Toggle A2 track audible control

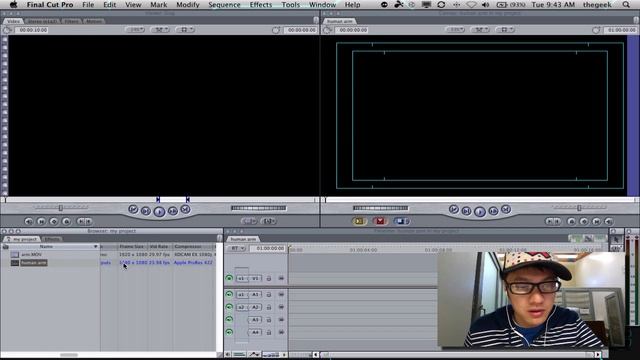pyautogui.click(x=229, y=307)
